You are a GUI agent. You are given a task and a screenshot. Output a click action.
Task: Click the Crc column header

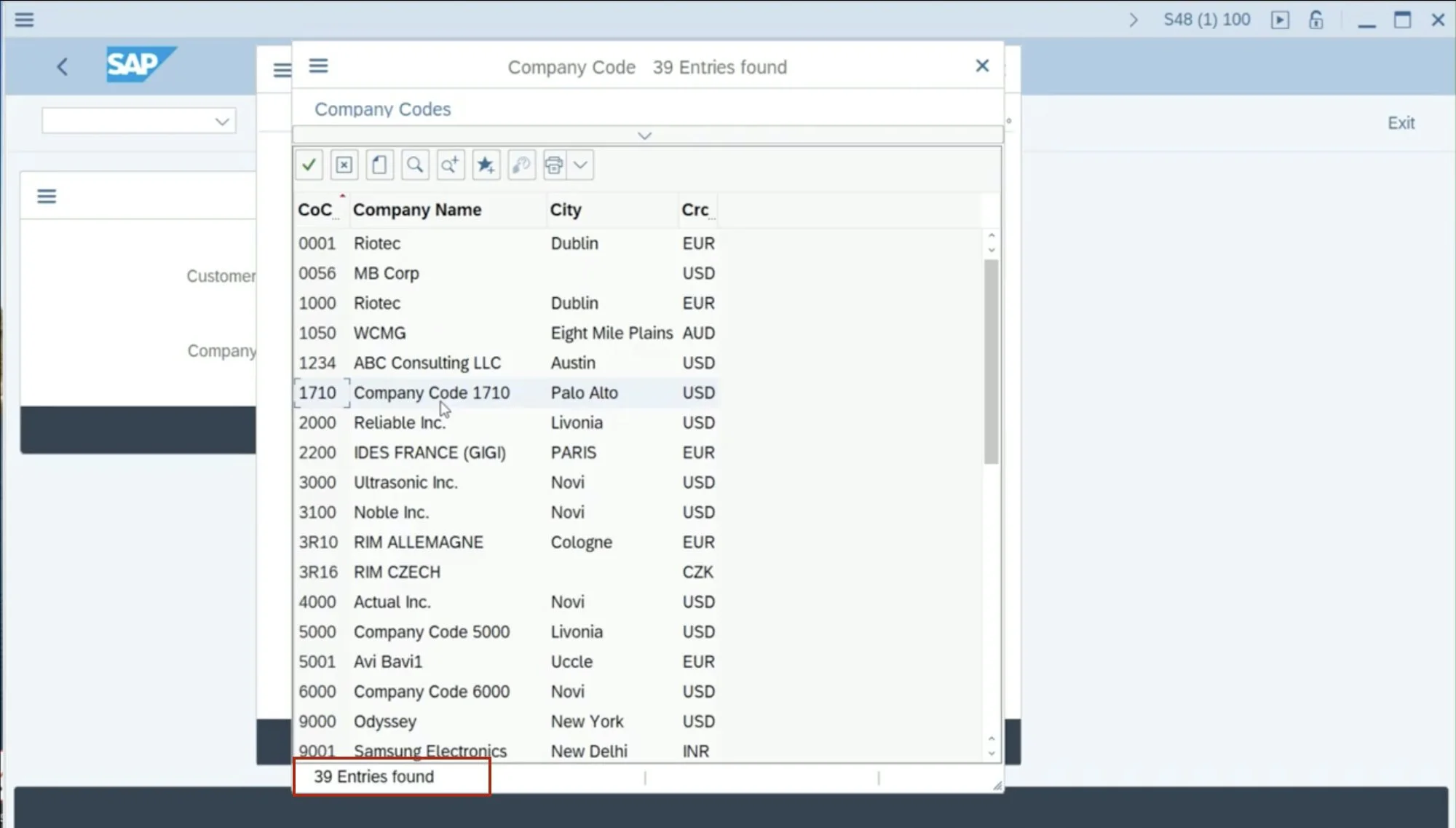pyautogui.click(x=695, y=210)
